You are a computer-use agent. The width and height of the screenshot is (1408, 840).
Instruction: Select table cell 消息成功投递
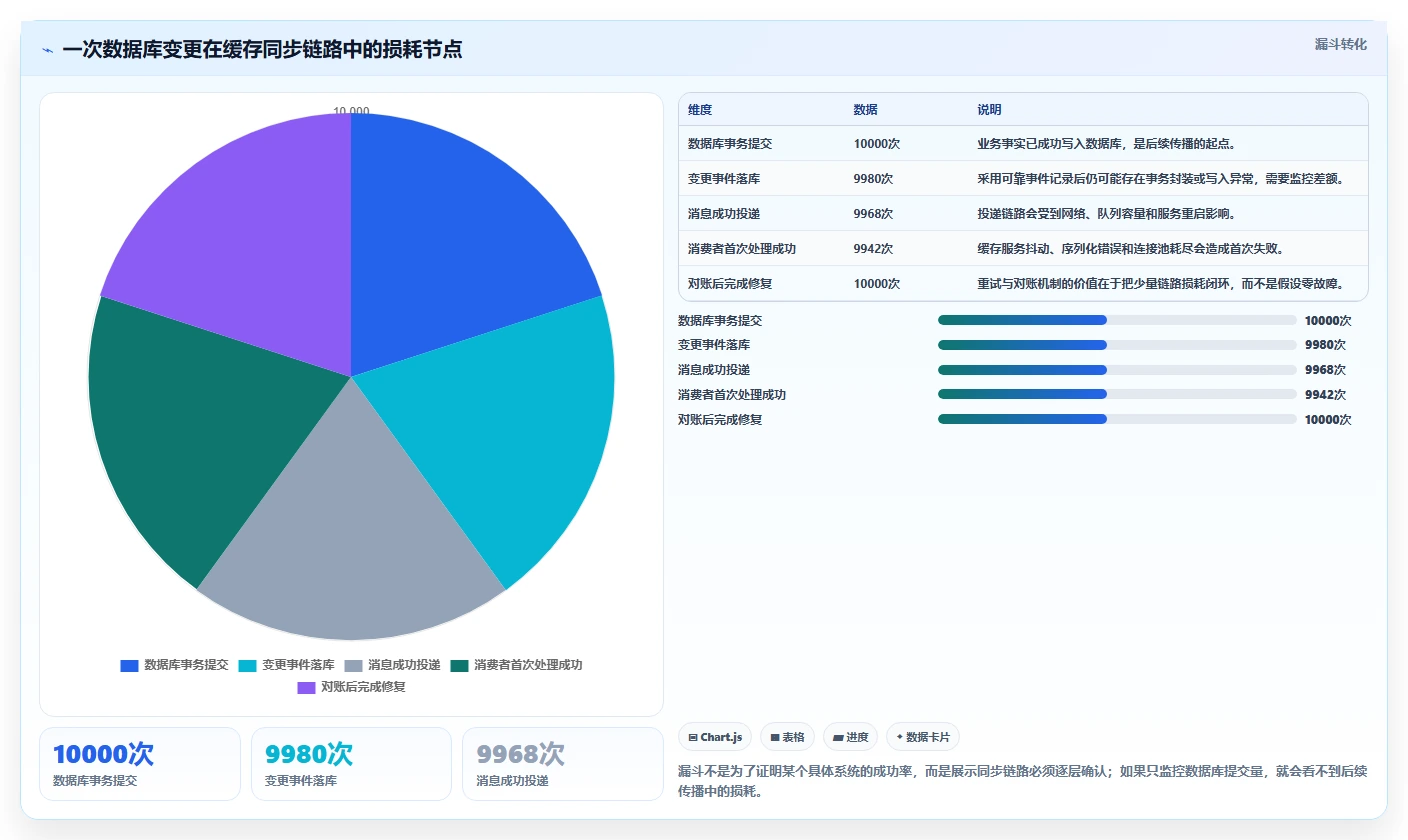[x=724, y=214]
